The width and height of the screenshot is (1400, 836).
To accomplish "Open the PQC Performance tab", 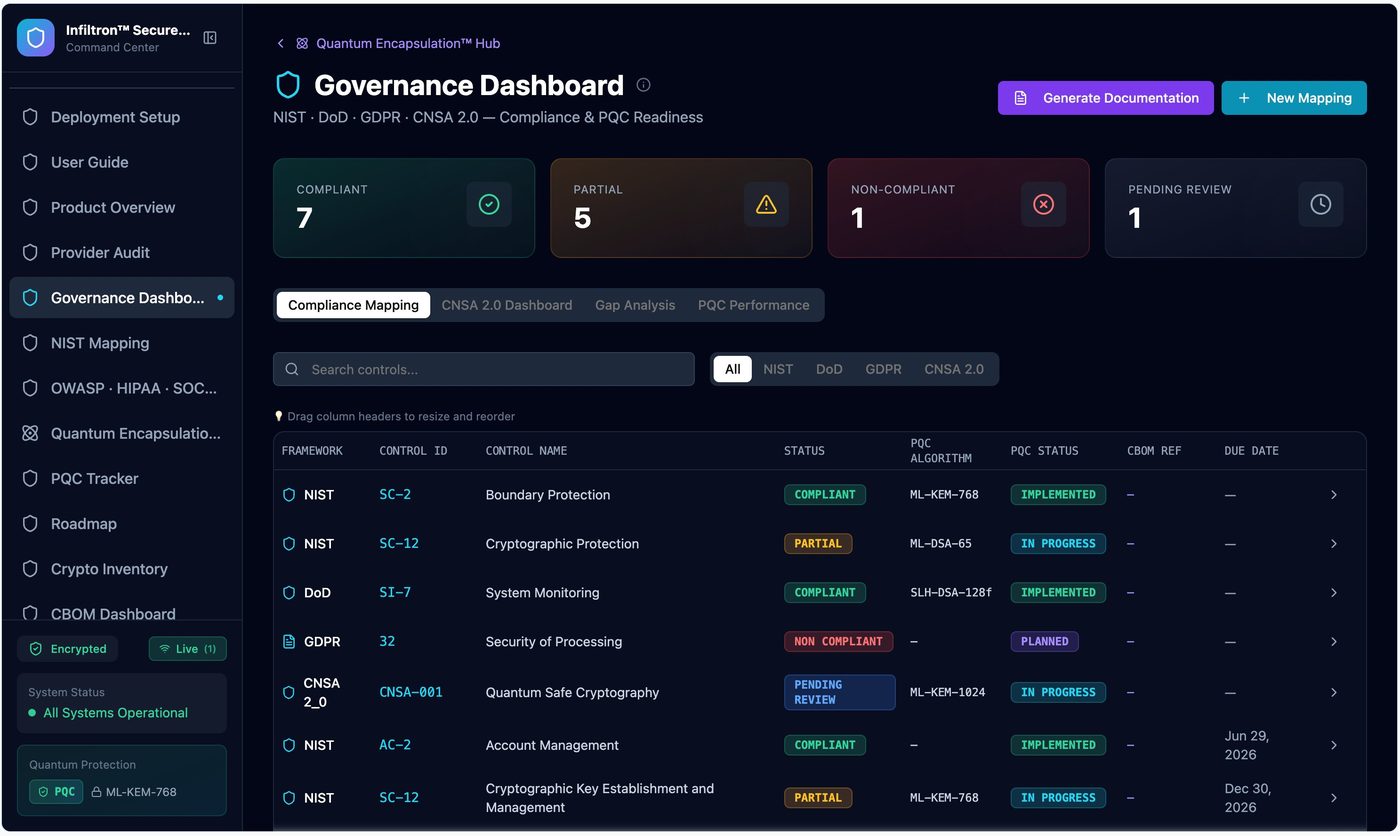I will (x=754, y=305).
